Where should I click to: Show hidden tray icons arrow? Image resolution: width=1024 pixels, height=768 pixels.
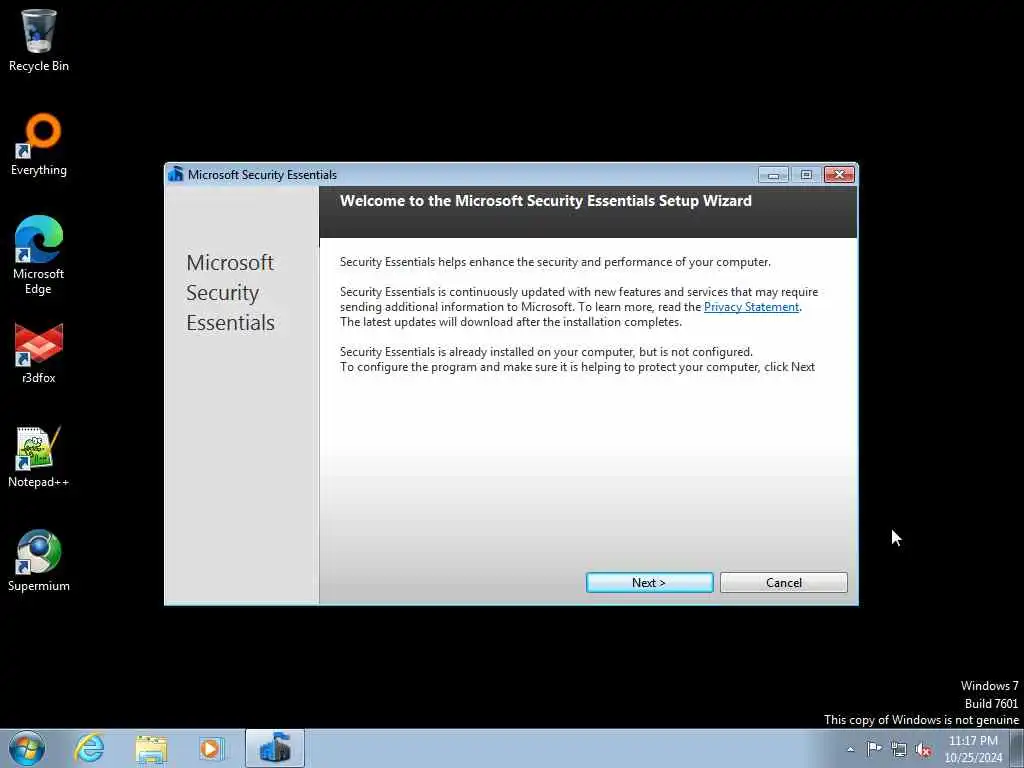click(x=850, y=749)
